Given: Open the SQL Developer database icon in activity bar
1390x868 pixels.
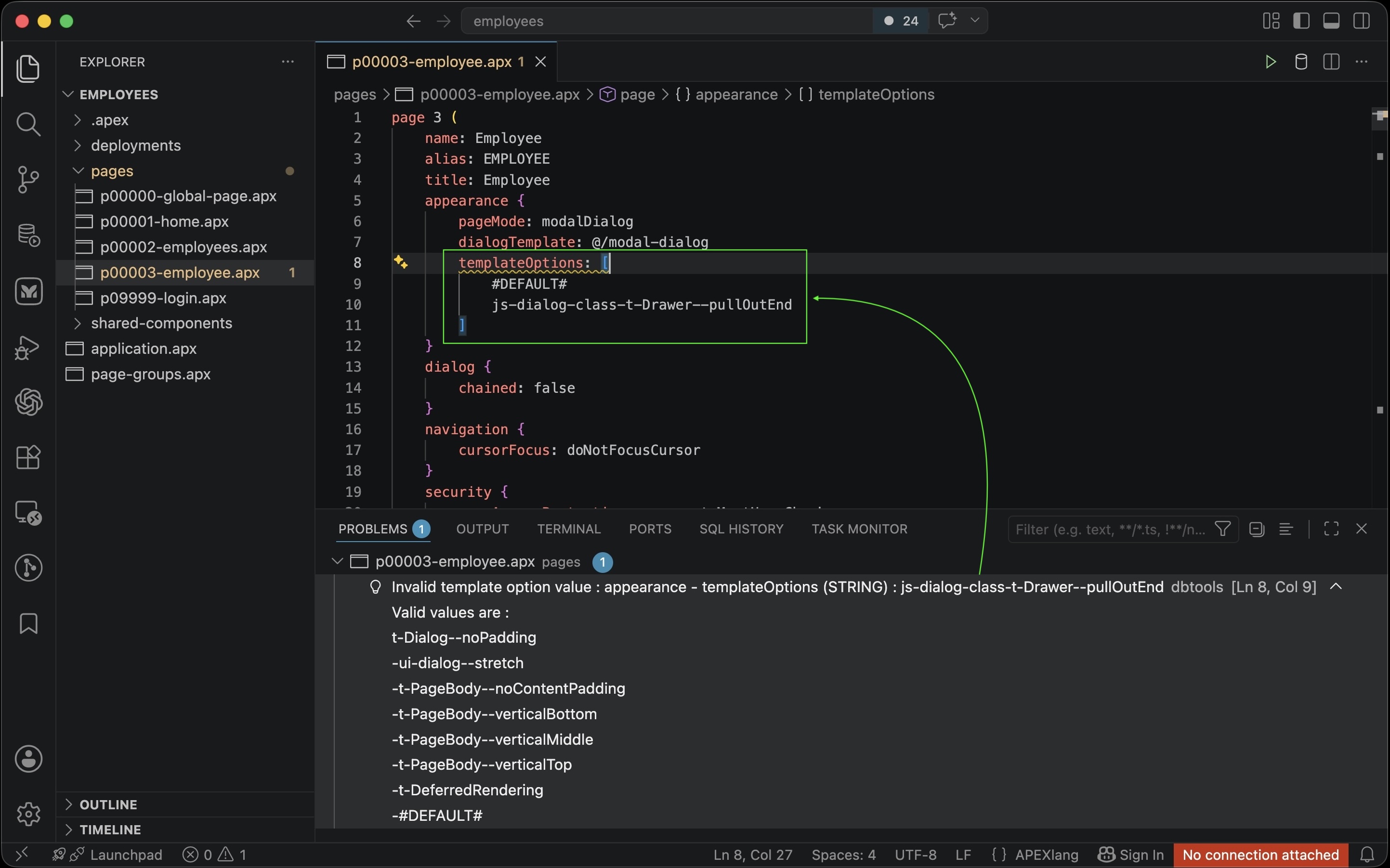Looking at the screenshot, I should click(28, 235).
